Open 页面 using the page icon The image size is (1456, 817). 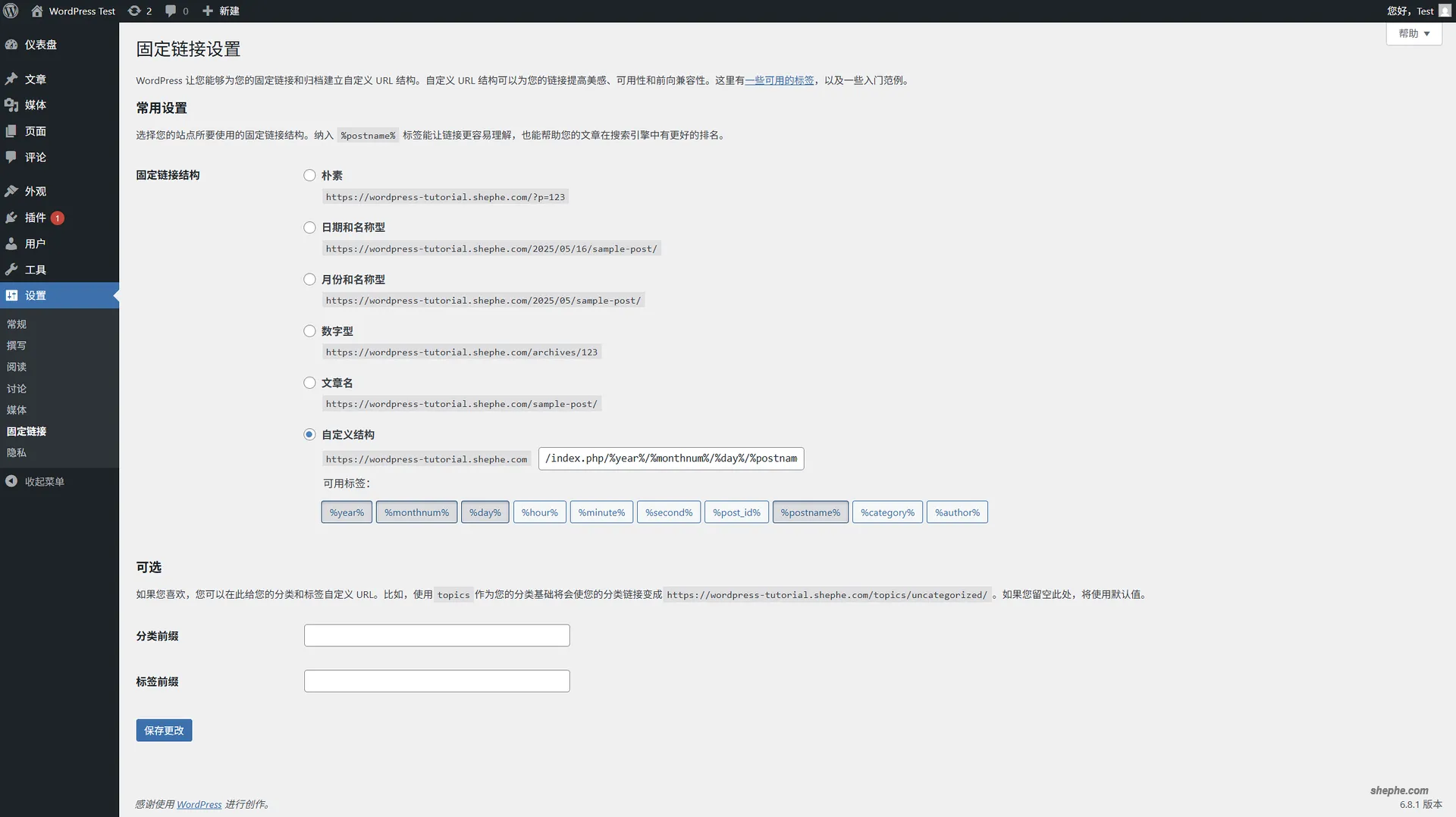pyautogui.click(x=12, y=131)
